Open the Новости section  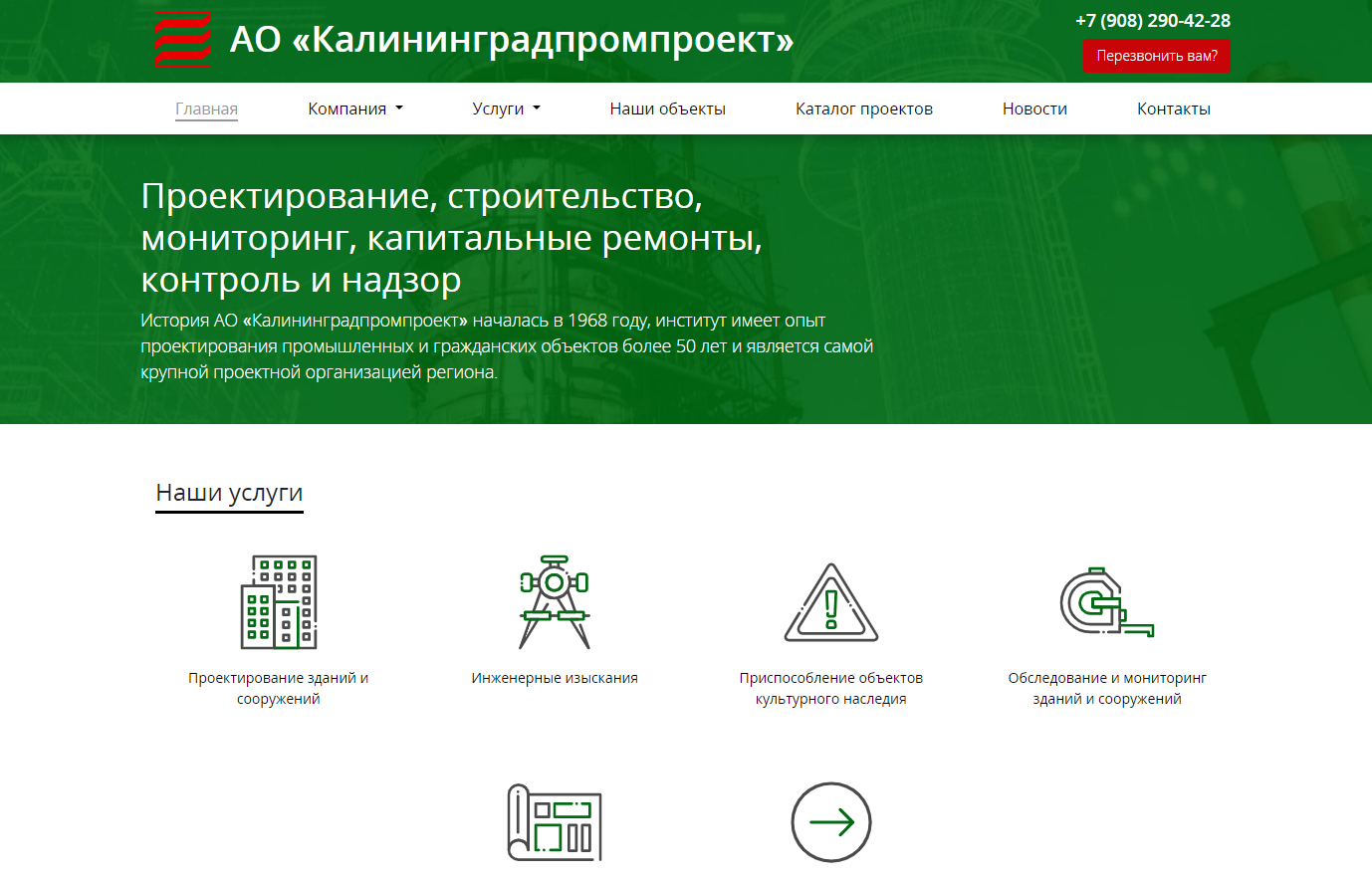tap(1034, 109)
